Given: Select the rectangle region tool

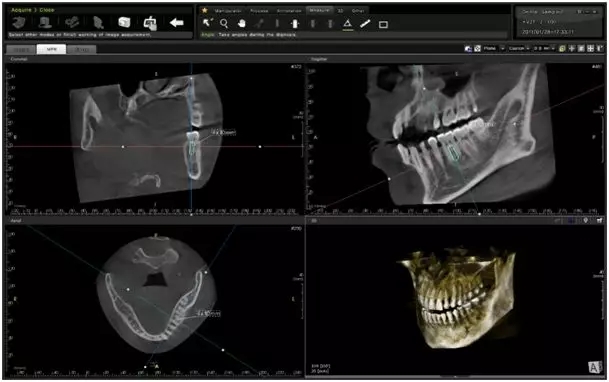Looking at the screenshot, I should (x=383, y=24).
